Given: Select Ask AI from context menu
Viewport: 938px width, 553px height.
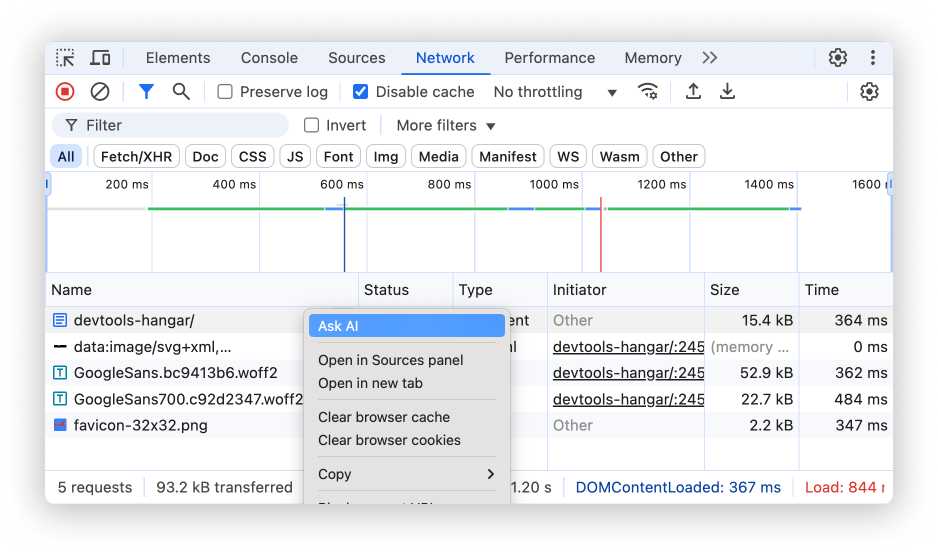Looking at the screenshot, I should point(406,326).
